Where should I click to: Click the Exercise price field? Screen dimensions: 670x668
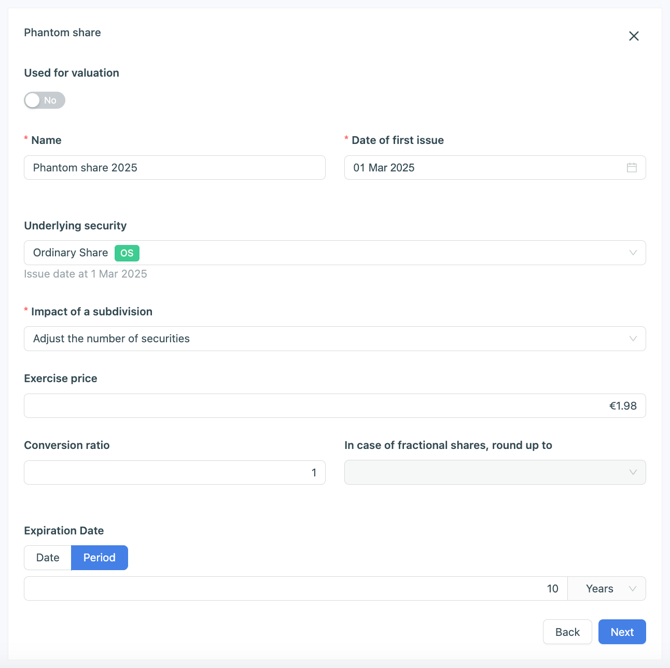coord(334,406)
